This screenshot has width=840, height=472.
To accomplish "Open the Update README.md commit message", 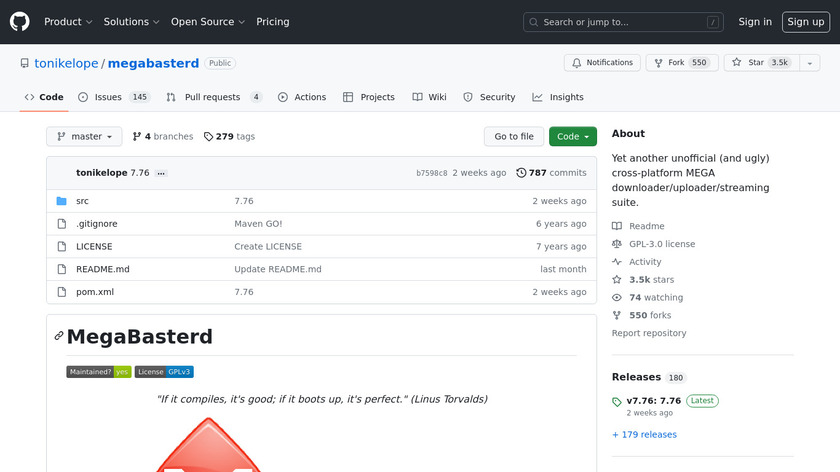I will coord(278,269).
